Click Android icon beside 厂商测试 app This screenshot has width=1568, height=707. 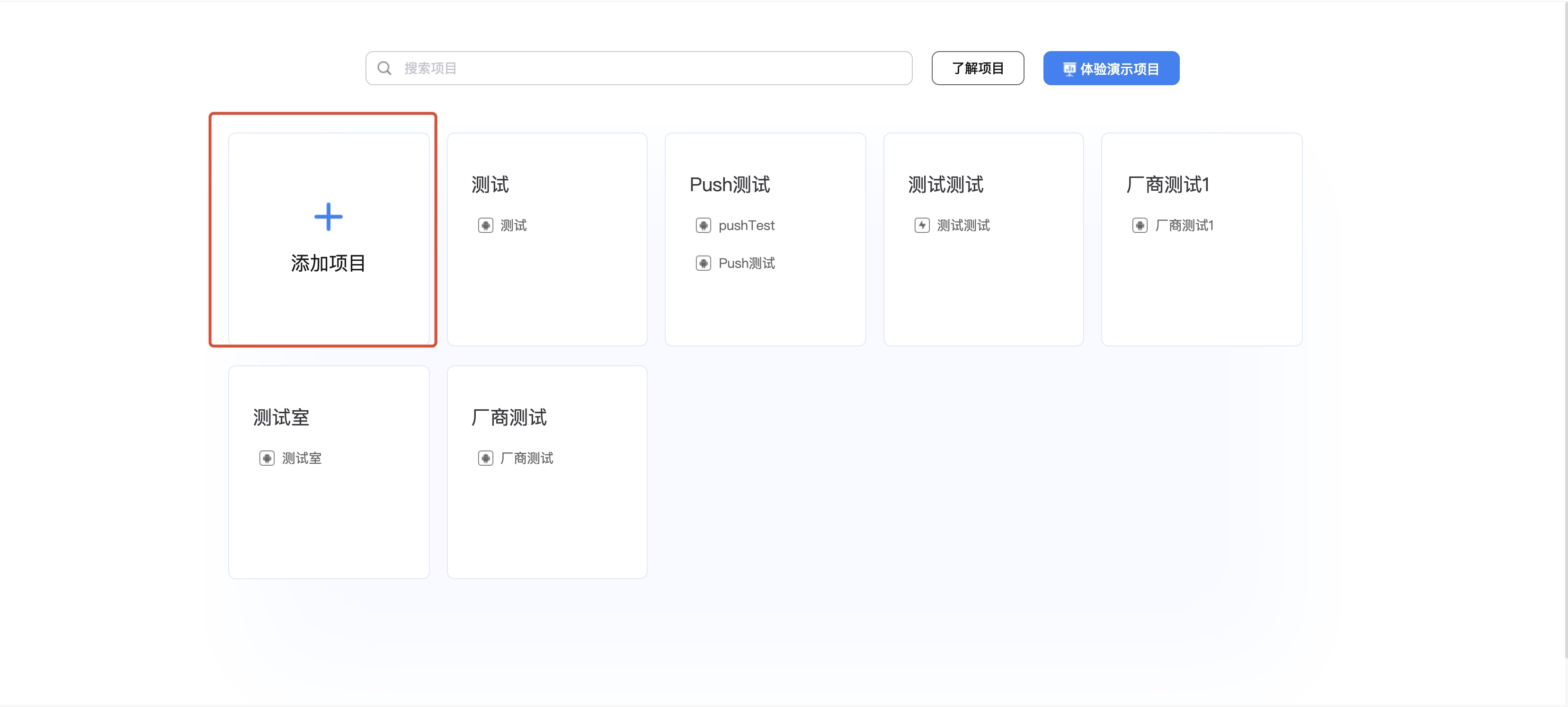tap(485, 458)
